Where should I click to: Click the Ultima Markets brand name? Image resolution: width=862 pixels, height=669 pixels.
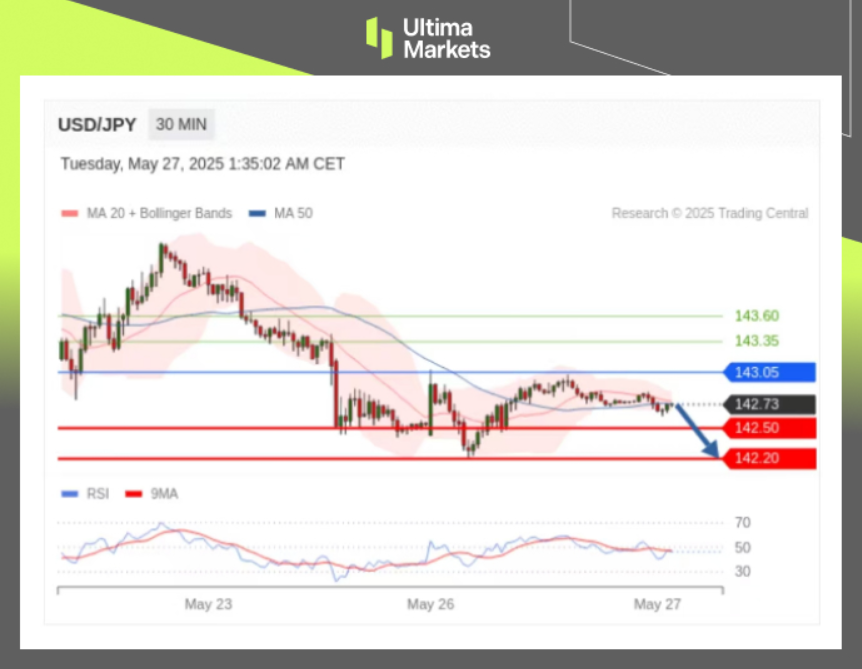pyautogui.click(x=446, y=38)
